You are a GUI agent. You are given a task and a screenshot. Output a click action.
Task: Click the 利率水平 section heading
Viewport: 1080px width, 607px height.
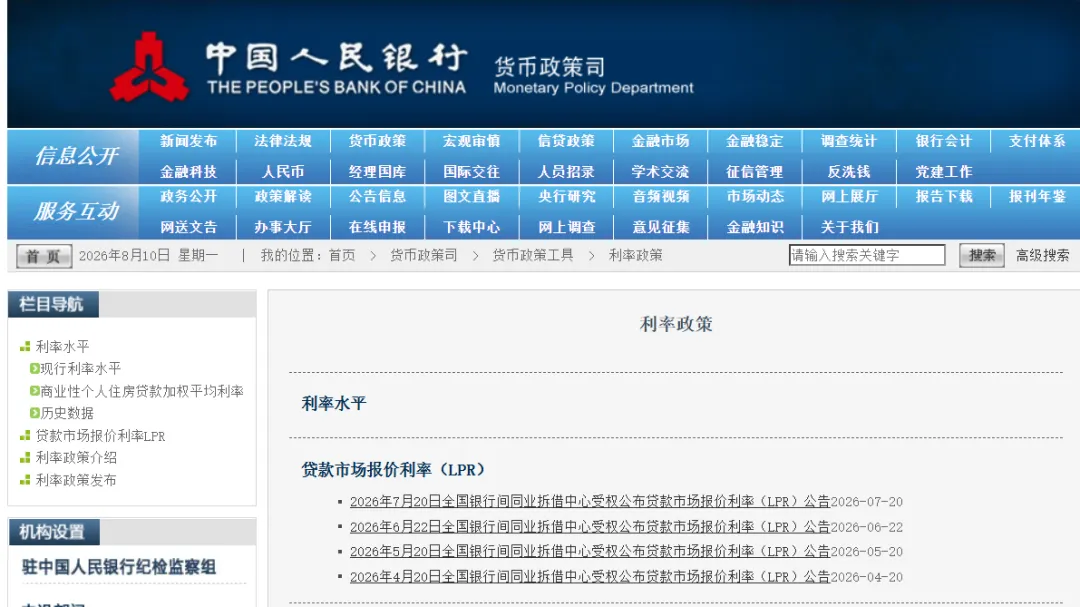[334, 404]
